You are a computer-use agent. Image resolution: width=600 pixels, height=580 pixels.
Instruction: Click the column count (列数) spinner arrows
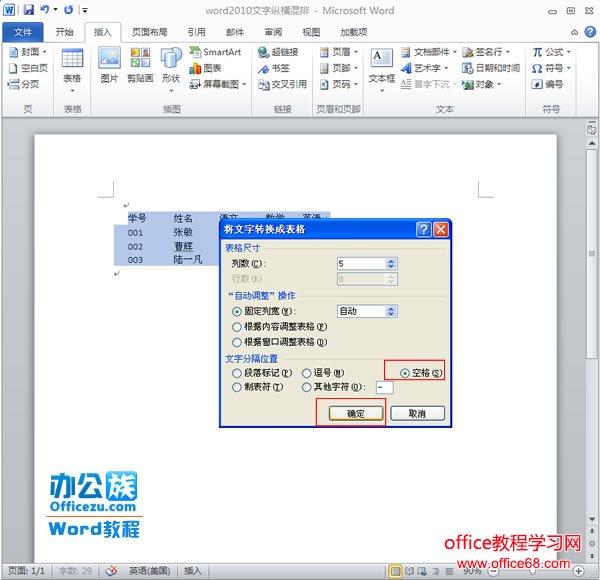(391, 264)
